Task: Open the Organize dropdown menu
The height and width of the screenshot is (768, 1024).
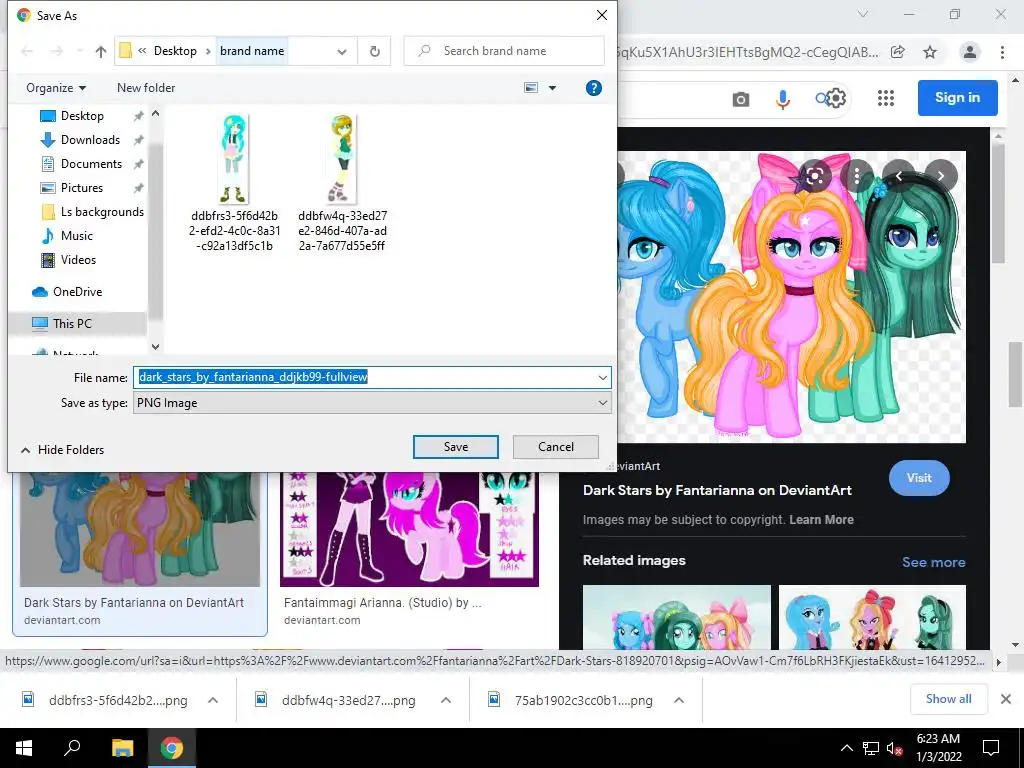Action: (x=56, y=88)
